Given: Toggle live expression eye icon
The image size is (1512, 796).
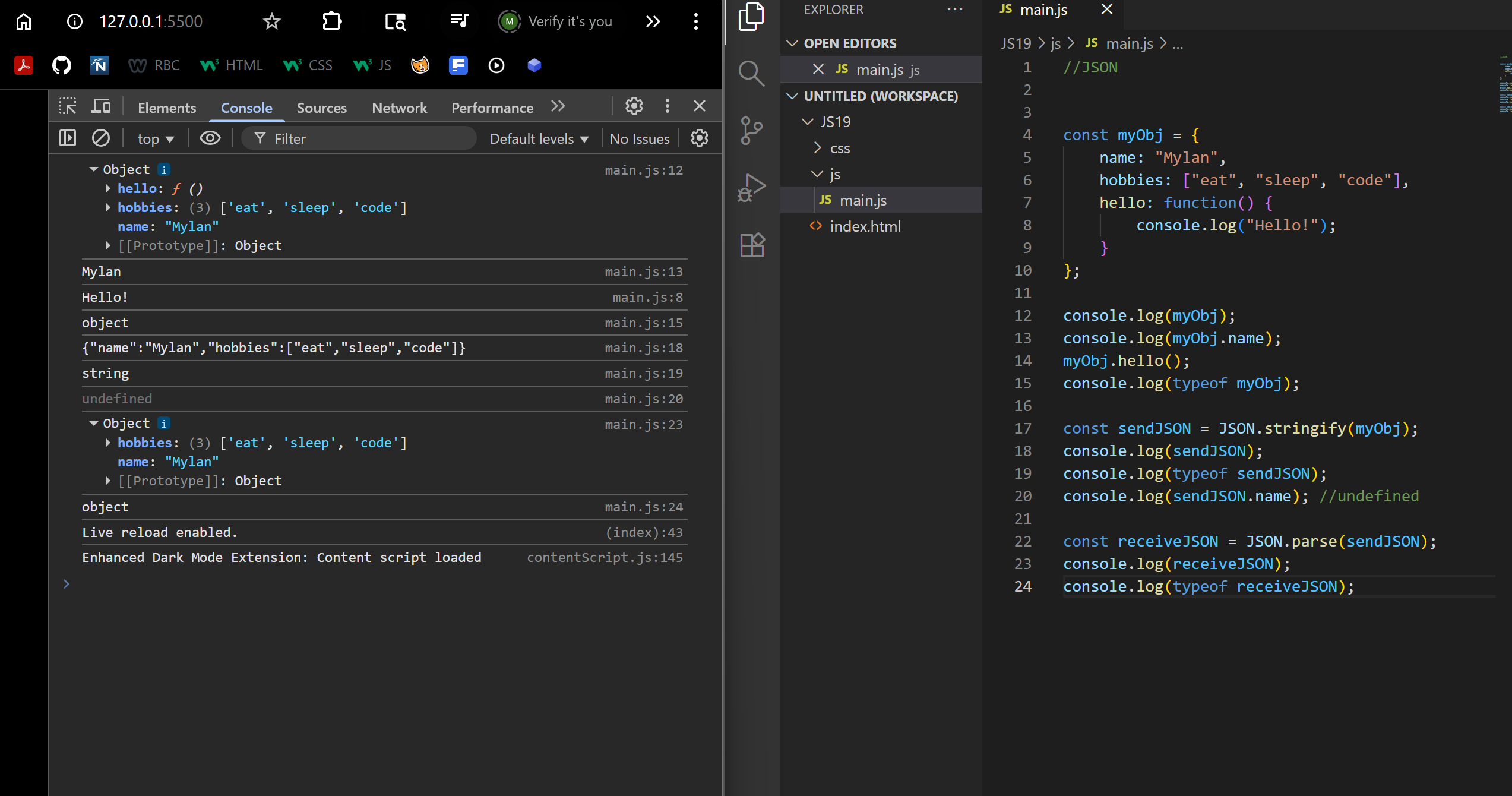Looking at the screenshot, I should tap(210, 138).
